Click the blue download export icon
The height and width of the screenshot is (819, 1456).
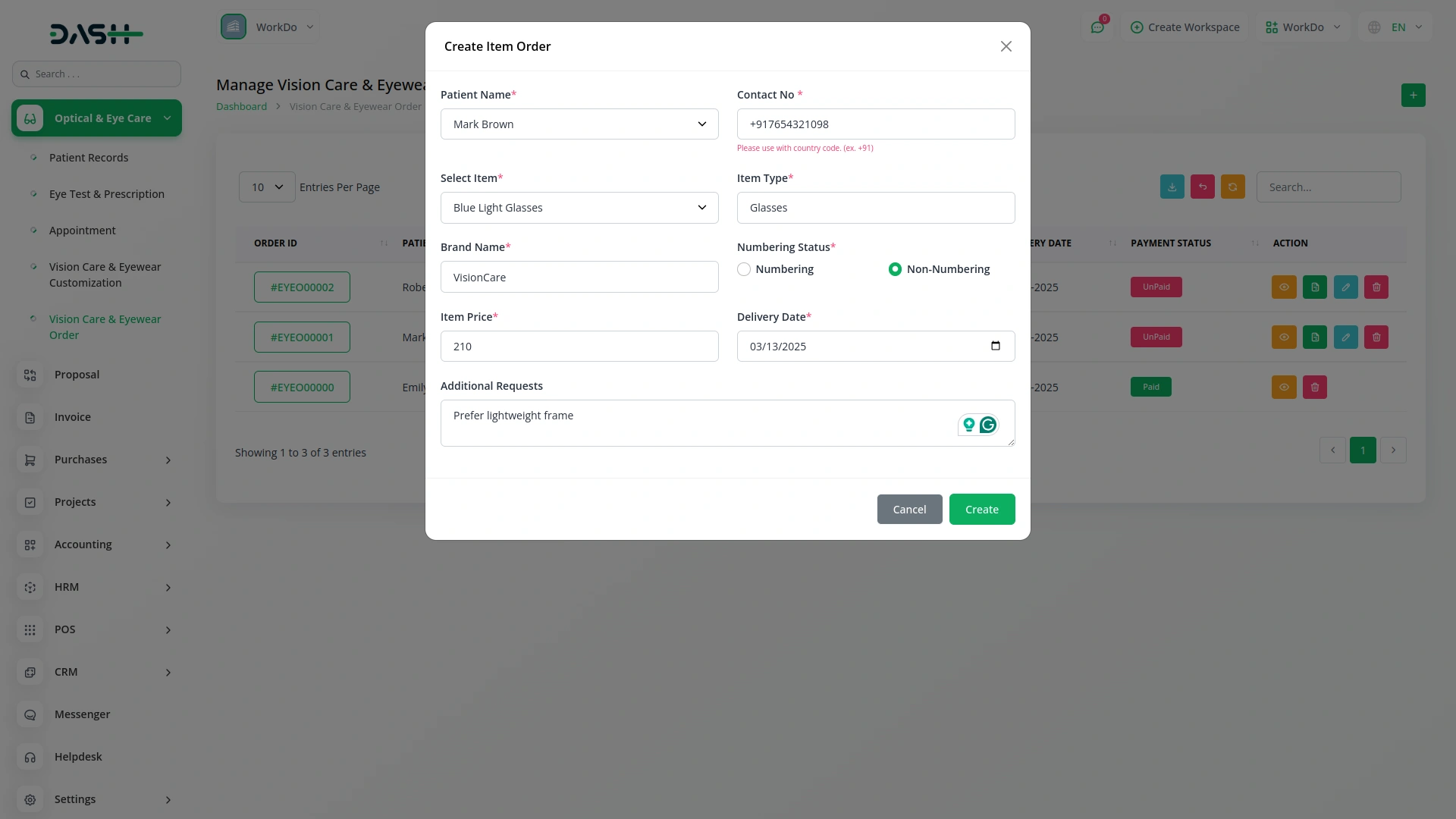click(x=1172, y=187)
